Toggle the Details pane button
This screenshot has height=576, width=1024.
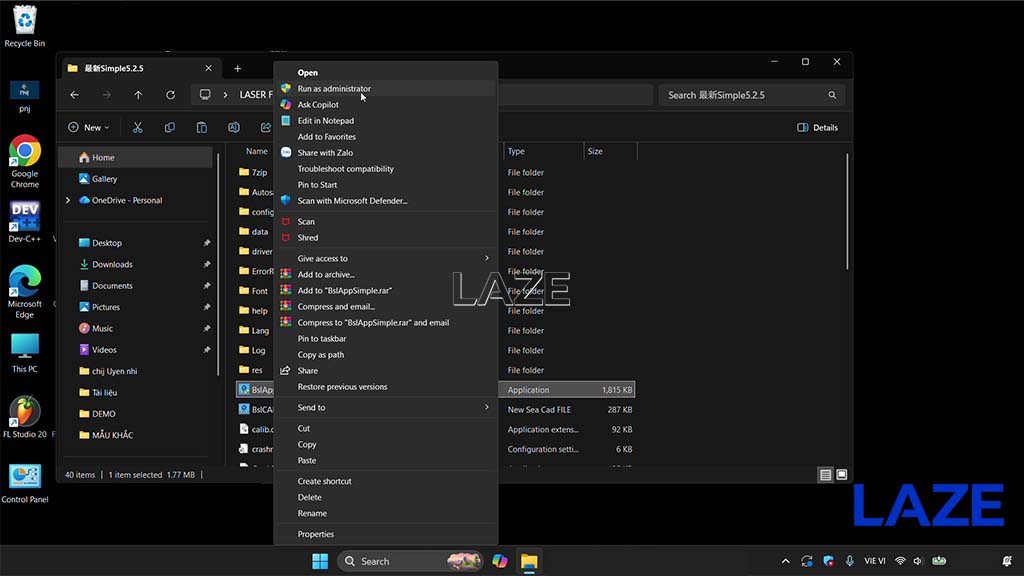[x=818, y=127]
